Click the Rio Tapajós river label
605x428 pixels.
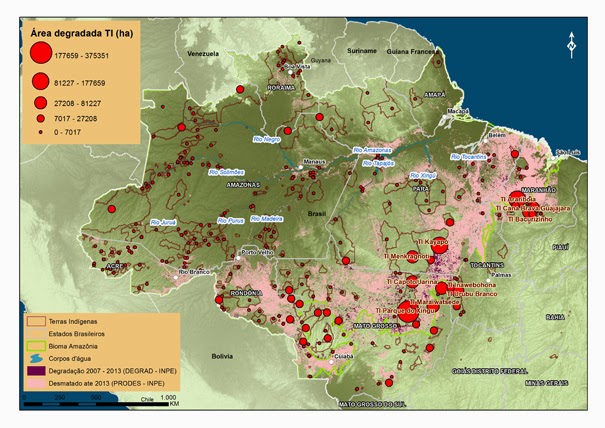378,164
